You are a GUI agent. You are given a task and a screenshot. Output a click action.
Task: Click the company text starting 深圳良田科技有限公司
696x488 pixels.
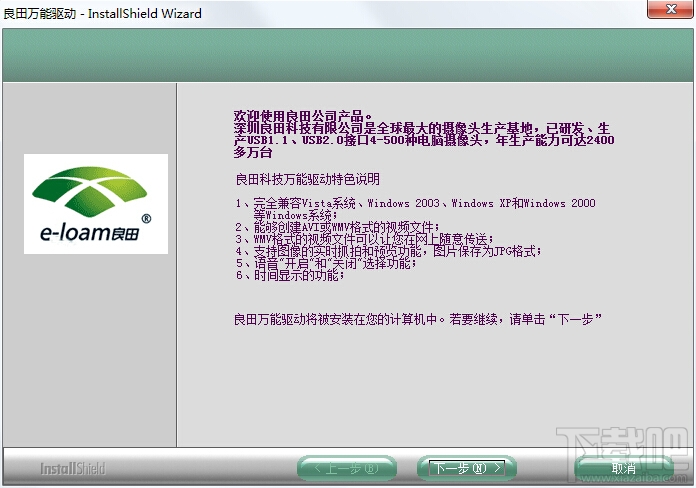[424, 141]
